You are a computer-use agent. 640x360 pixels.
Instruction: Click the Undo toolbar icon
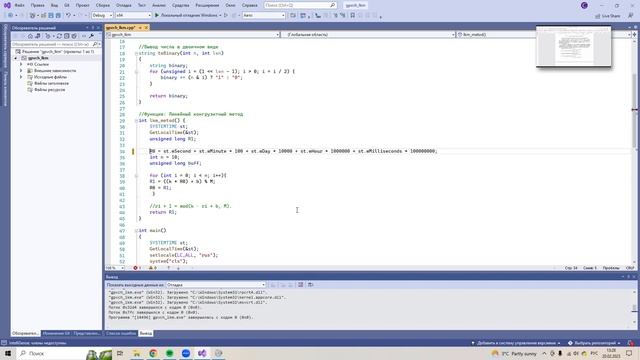(68, 15)
